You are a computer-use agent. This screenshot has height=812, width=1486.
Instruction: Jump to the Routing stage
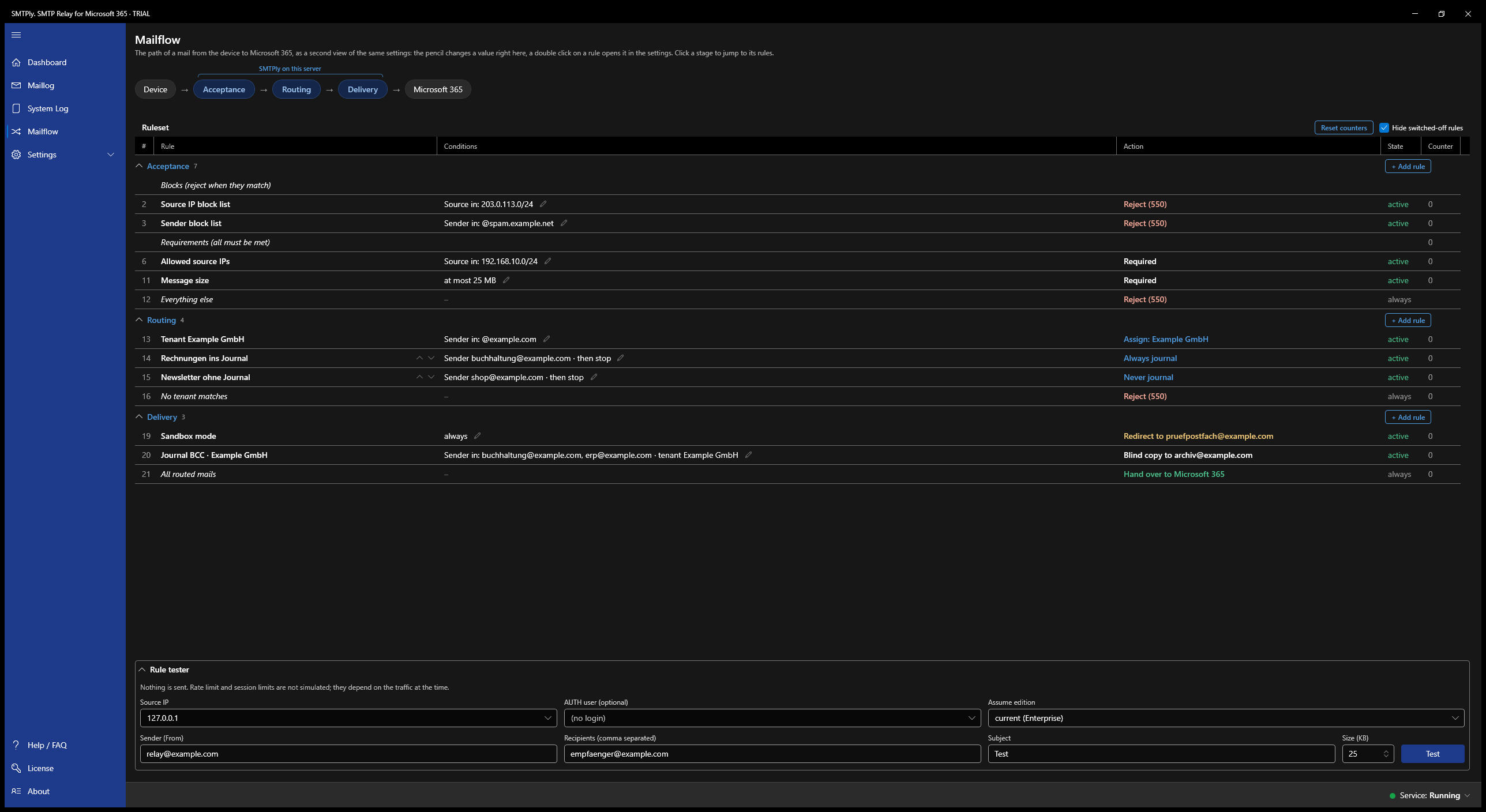click(x=297, y=89)
